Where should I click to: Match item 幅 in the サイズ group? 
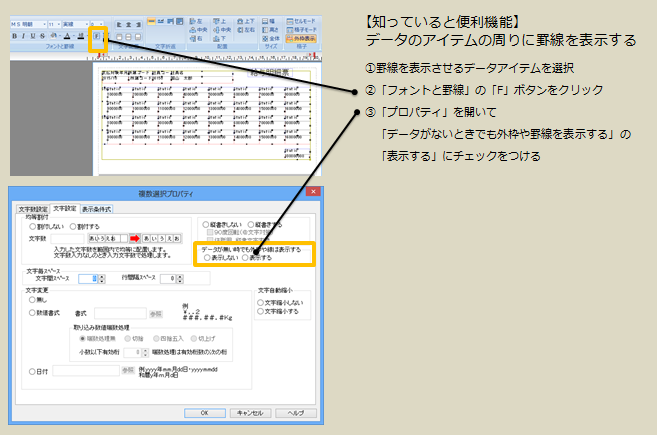click(x=268, y=21)
